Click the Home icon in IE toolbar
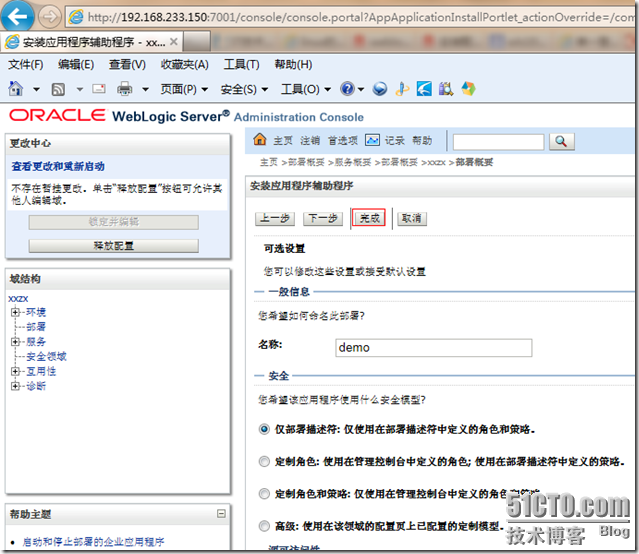639x554 pixels. click(16, 88)
